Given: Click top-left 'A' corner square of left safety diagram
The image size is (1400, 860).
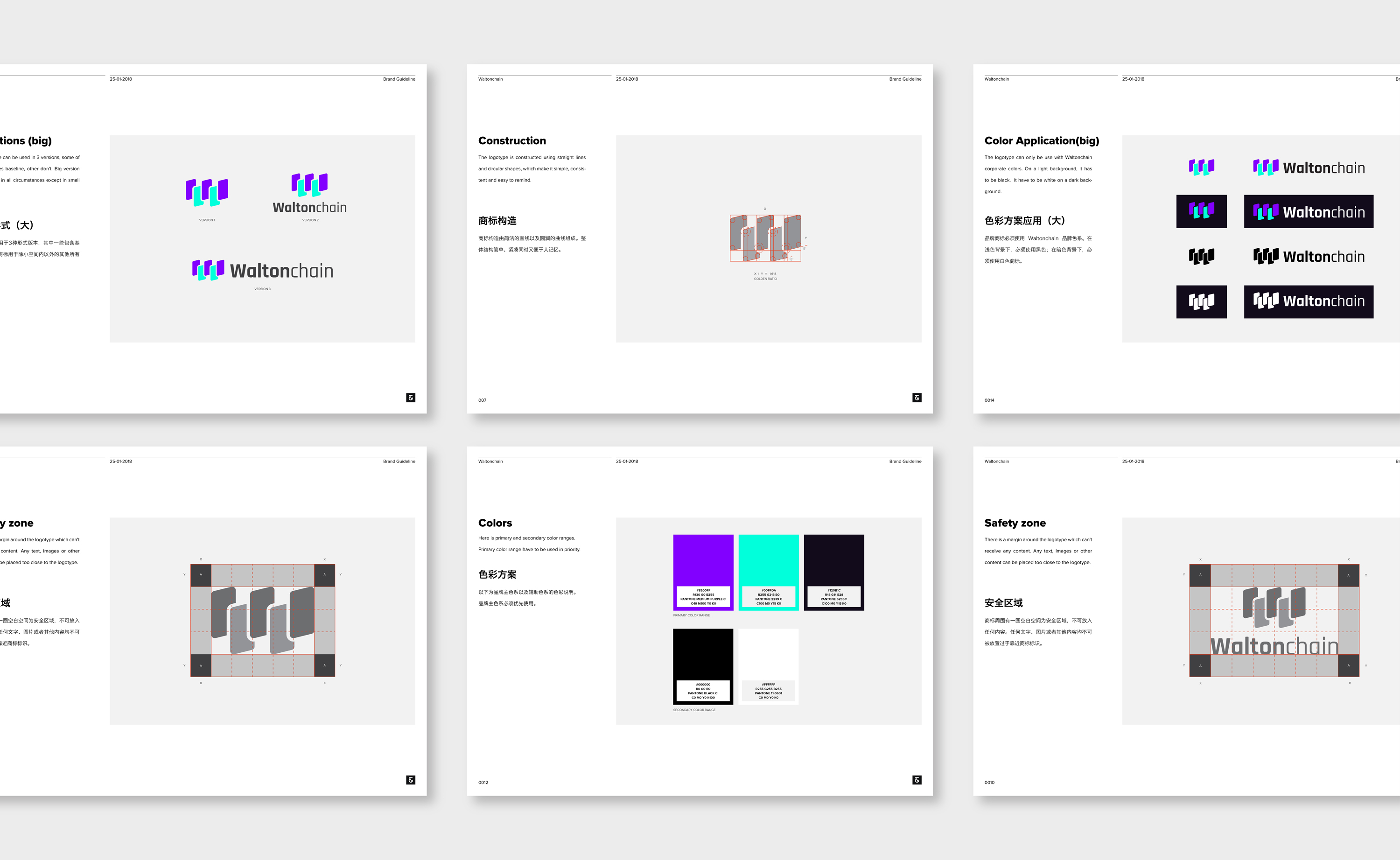Looking at the screenshot, I should [x=201, y=574].
